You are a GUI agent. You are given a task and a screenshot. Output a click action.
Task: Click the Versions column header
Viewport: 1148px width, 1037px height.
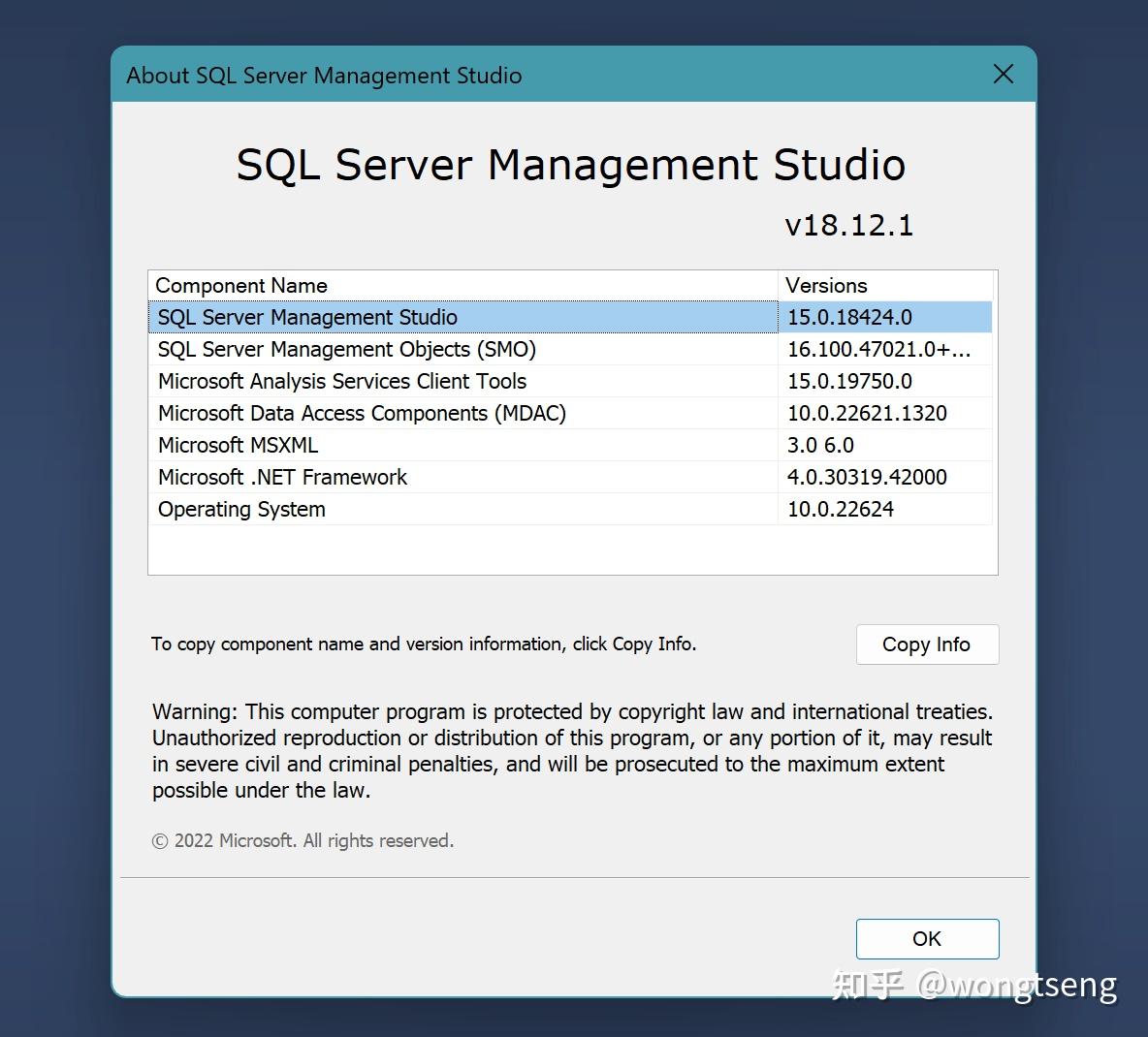point(826,285)
